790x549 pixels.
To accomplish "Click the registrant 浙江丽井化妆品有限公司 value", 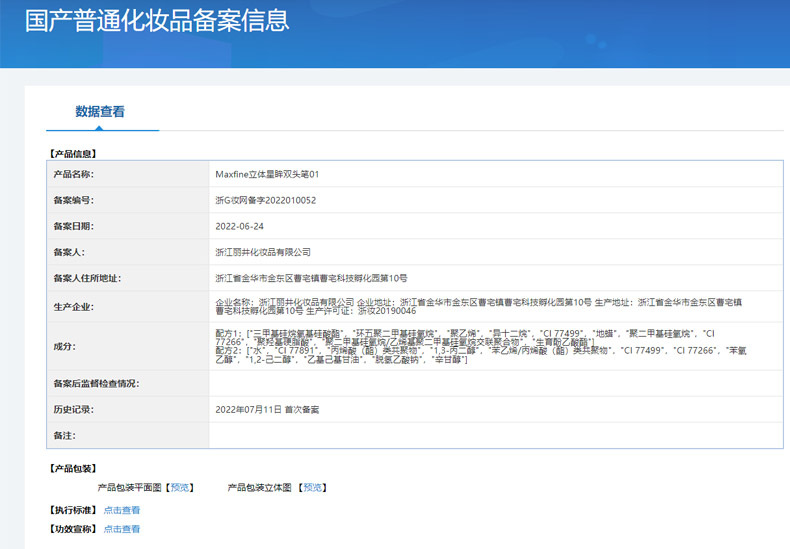I will click(263, 252).
